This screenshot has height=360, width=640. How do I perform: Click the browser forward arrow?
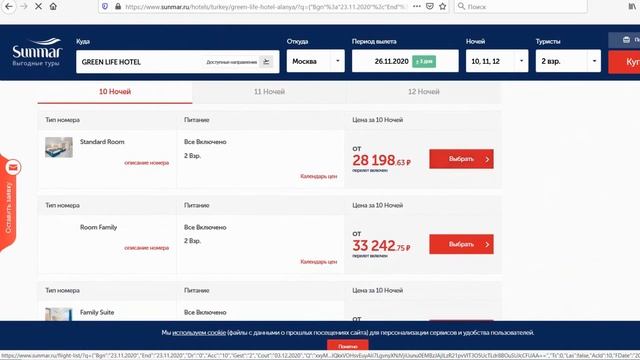tap(24, 7)
